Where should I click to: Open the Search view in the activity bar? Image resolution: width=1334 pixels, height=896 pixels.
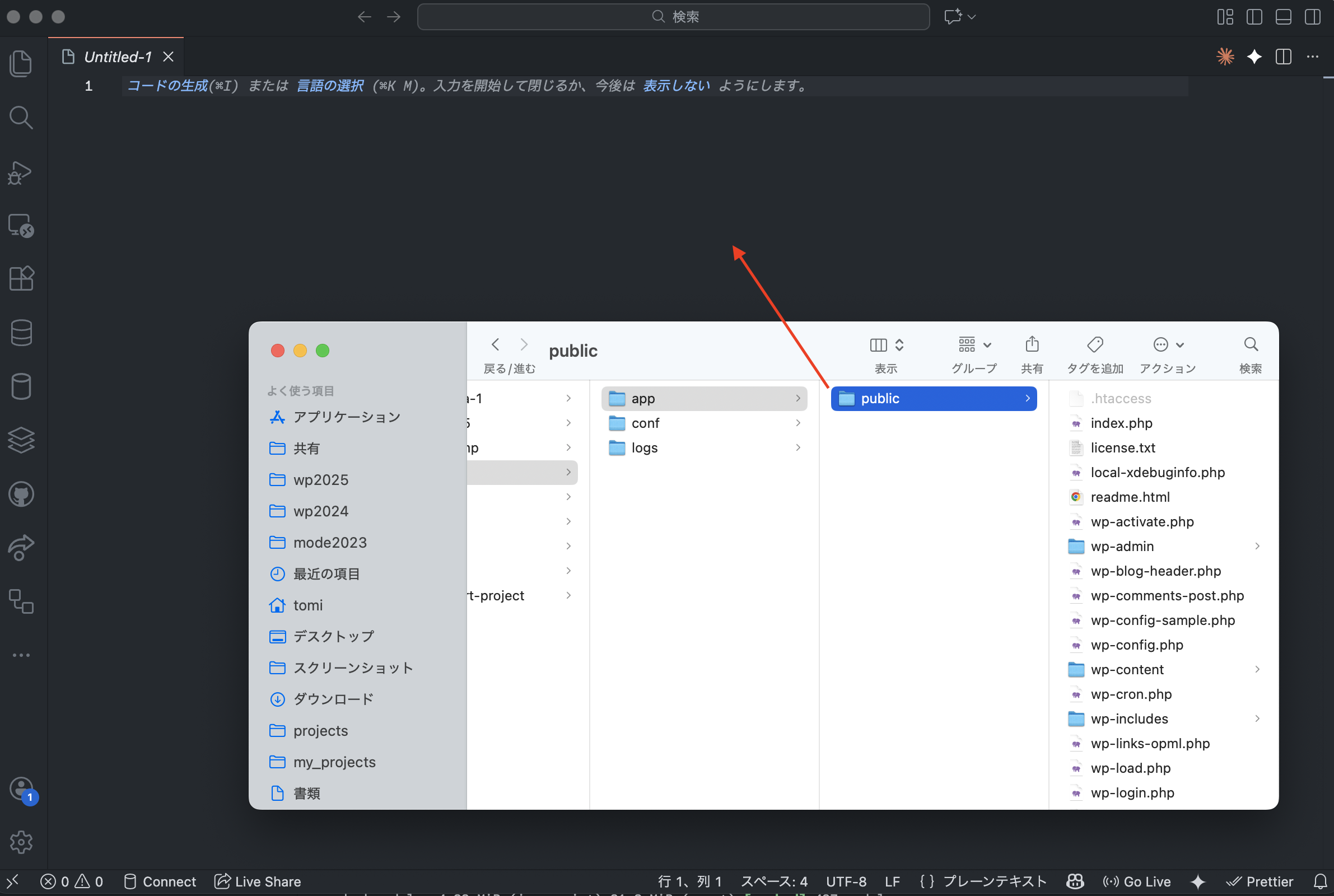21,117
